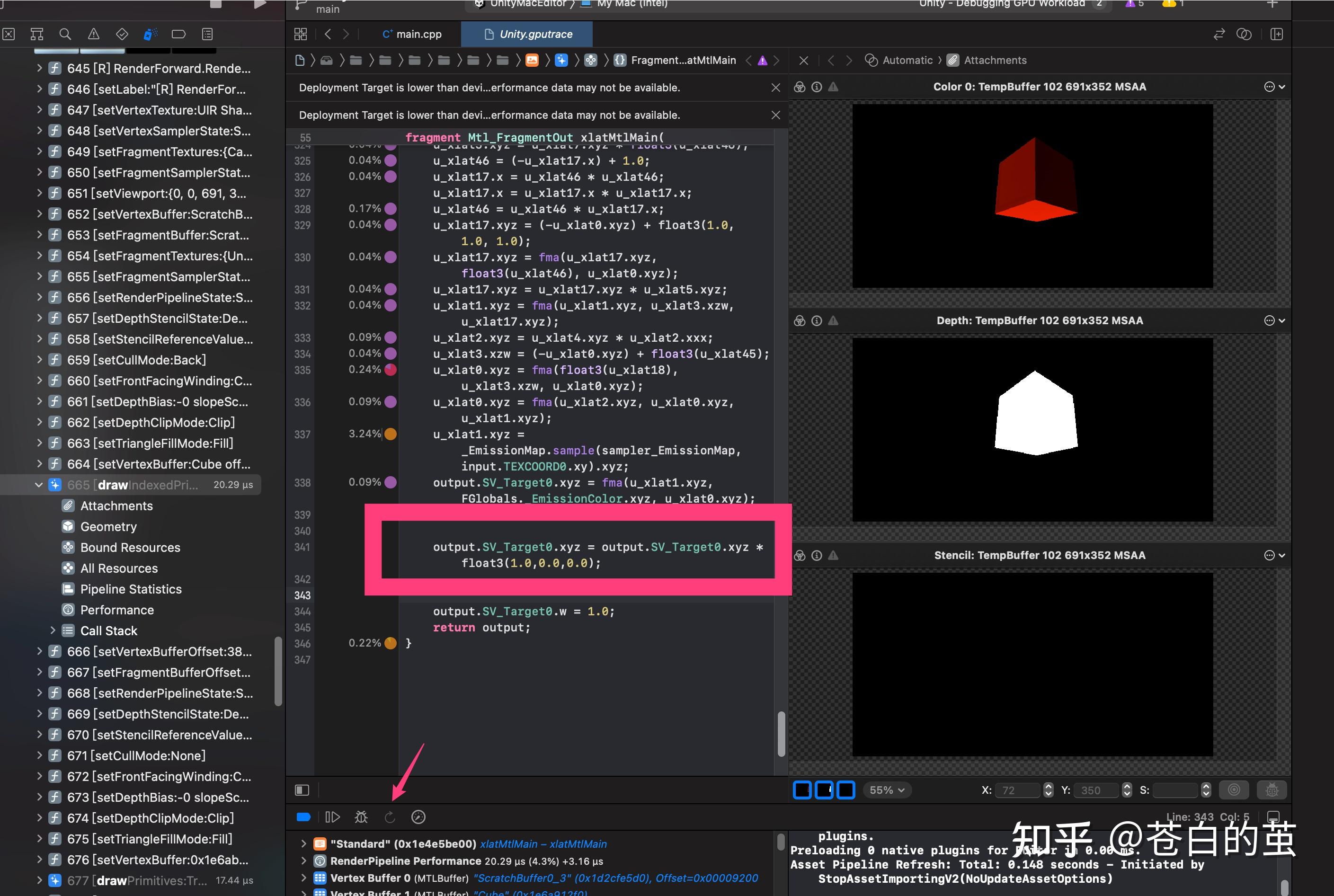This screenshot has width=1334, height=896.
Task: Dismiss the Deployment Target warning banner
Action: (775, 88)
